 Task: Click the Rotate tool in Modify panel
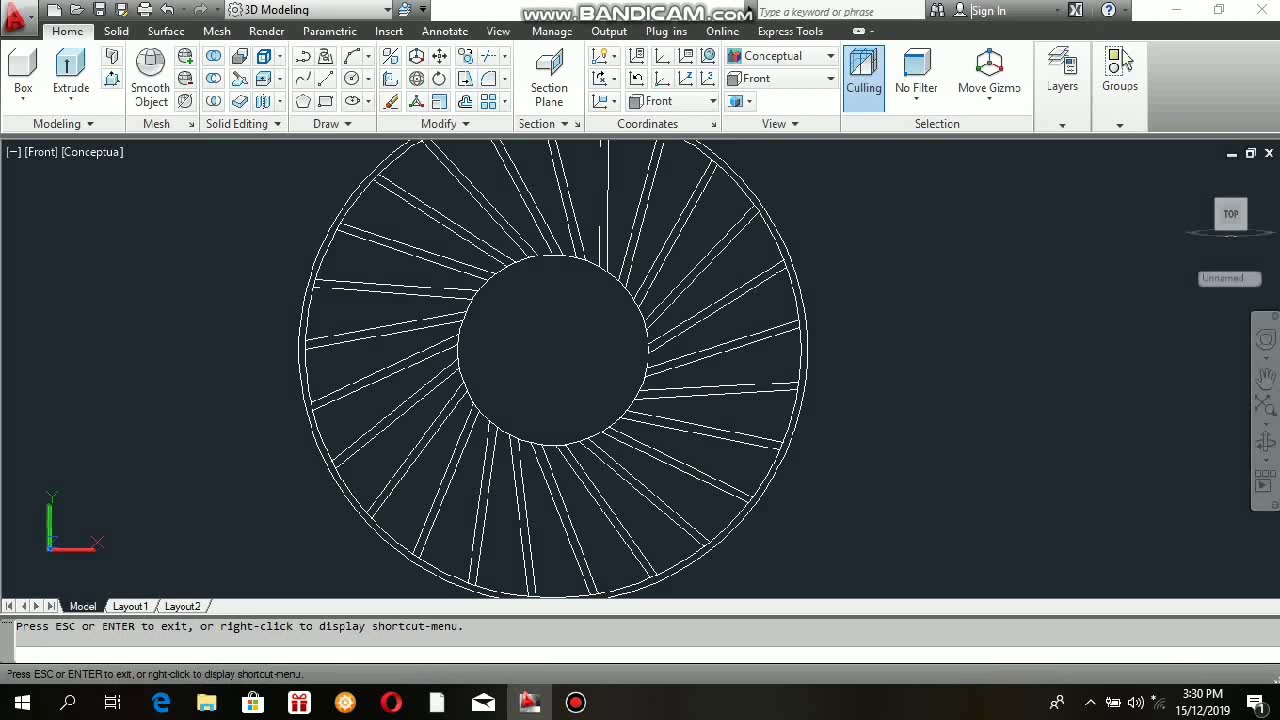[x=439, y=78]
